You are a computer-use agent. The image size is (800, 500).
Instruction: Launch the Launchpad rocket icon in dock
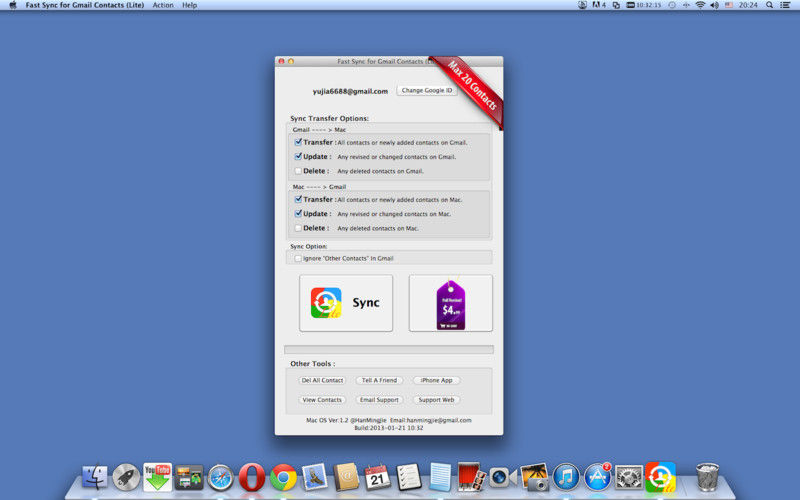coord(126,478)
